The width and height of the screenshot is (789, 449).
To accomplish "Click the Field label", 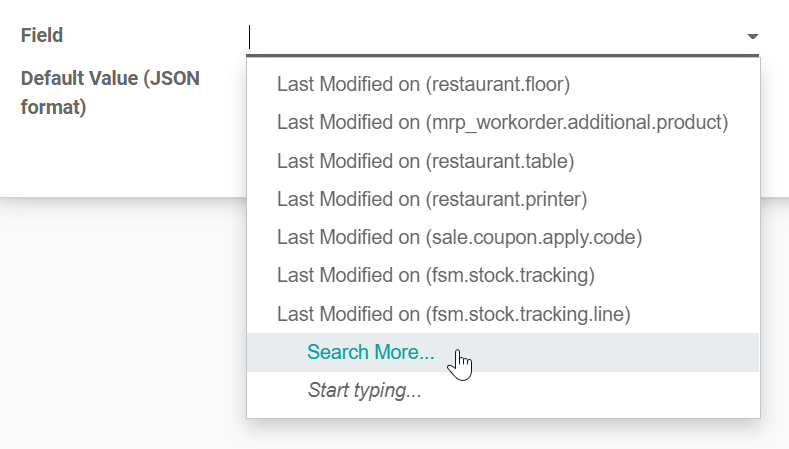I will pyautogui.click(x=42, y=35).
